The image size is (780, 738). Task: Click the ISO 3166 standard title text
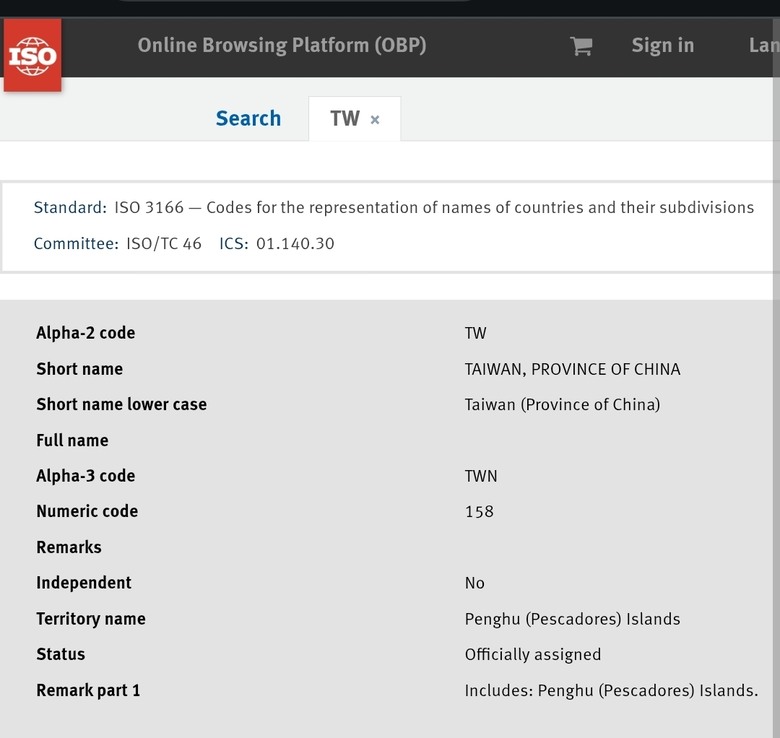point(434,207)
